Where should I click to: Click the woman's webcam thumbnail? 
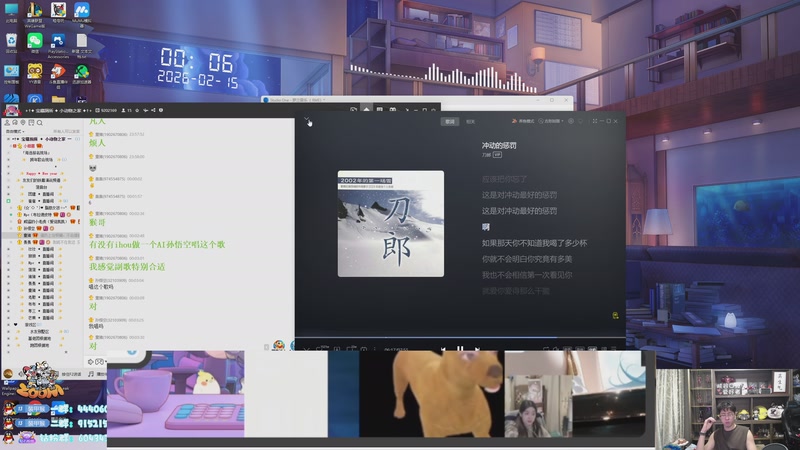538,406
